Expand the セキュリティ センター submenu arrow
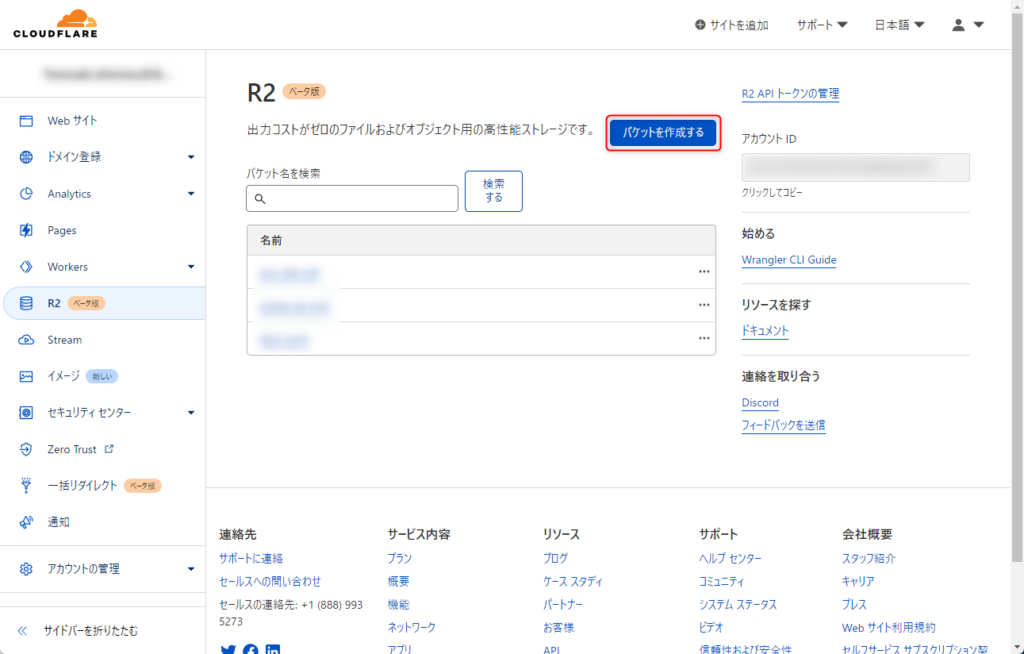Viewport: 1024px width, 654px height. coord(191,413)
